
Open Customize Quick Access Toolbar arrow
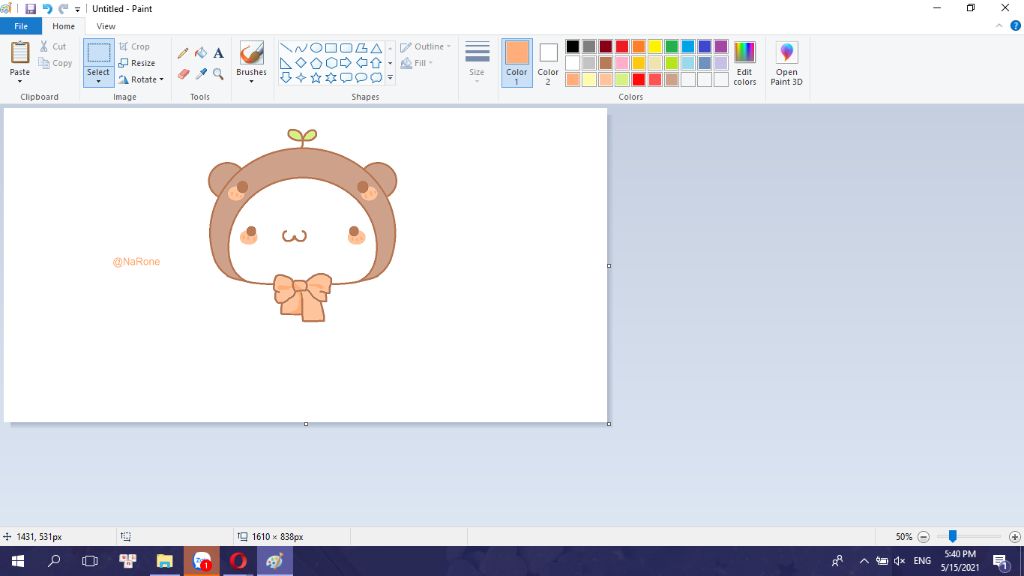(x=77, y=9)
